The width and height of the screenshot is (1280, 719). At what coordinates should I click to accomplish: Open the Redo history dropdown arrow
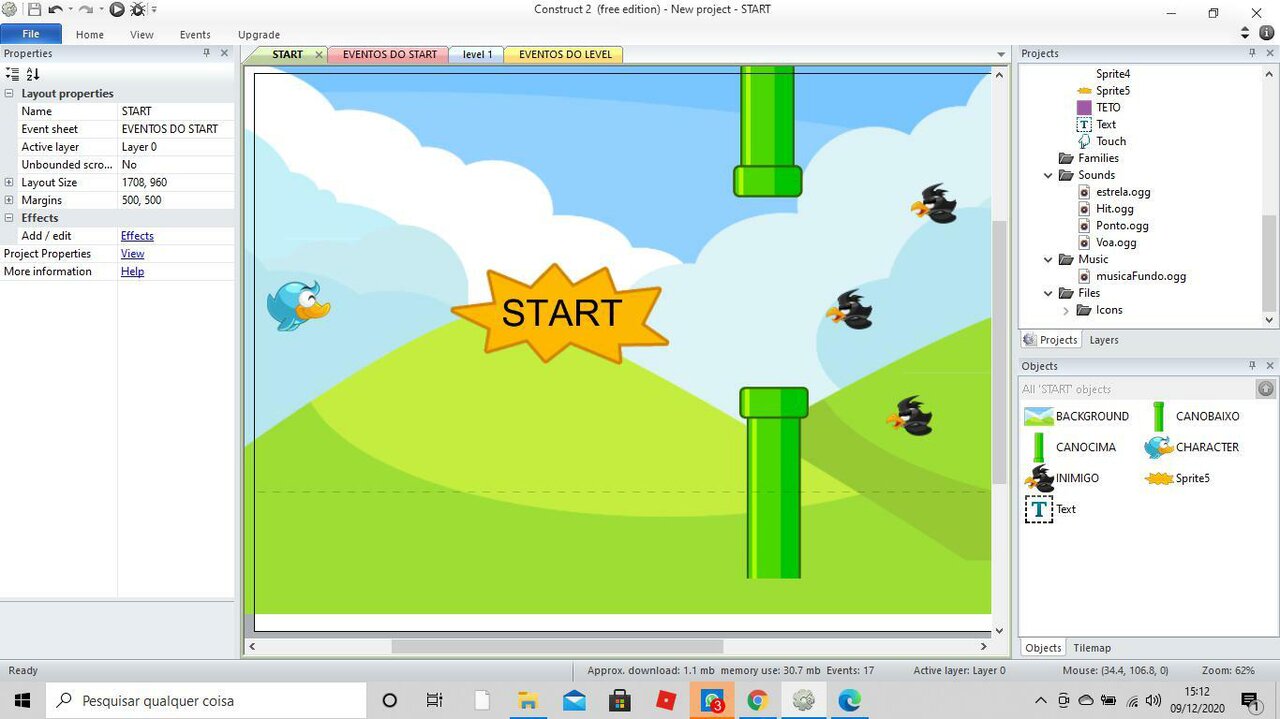pos(101,10)
